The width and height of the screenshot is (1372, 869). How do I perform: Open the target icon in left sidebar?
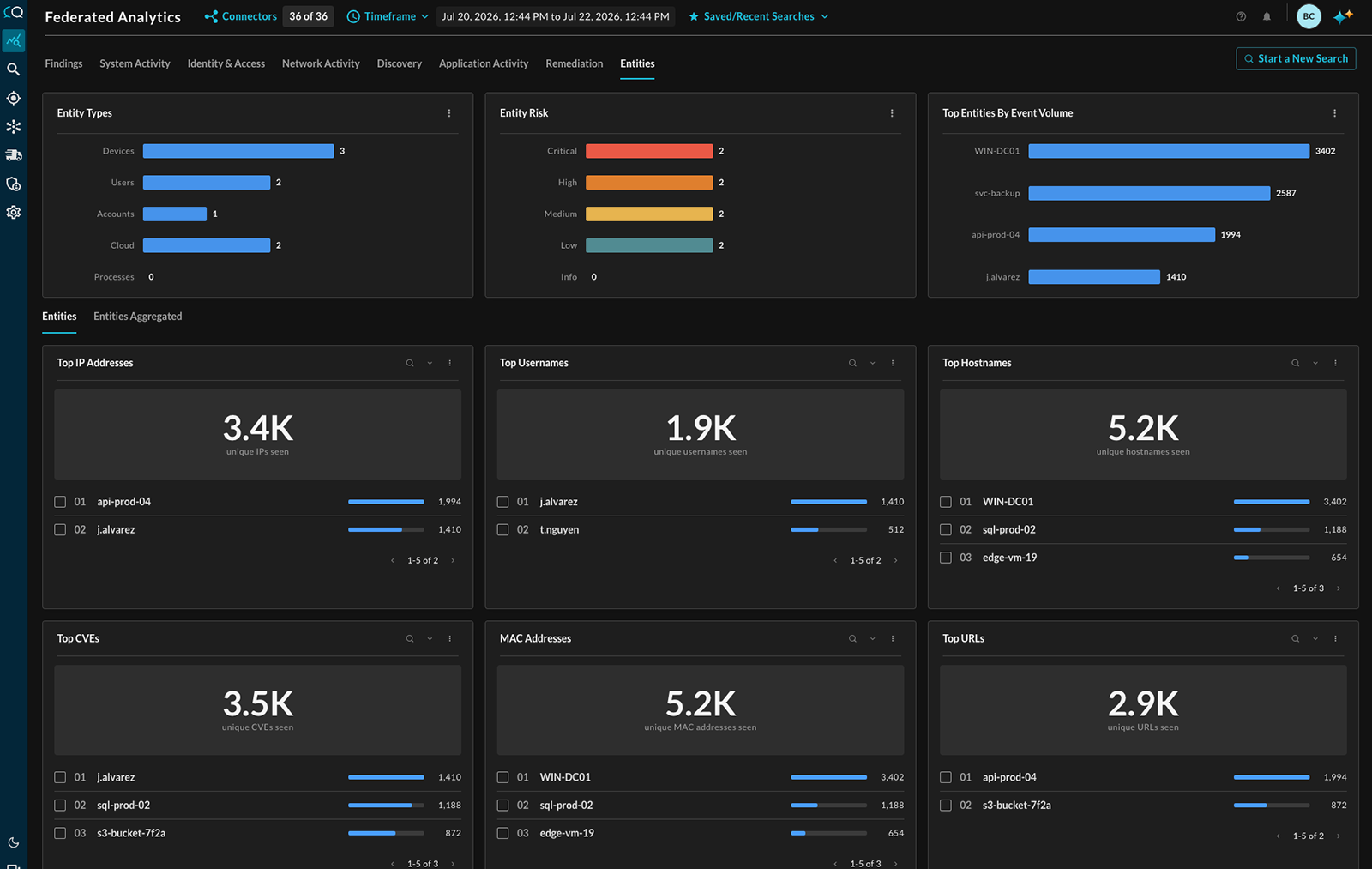point(13,98)
